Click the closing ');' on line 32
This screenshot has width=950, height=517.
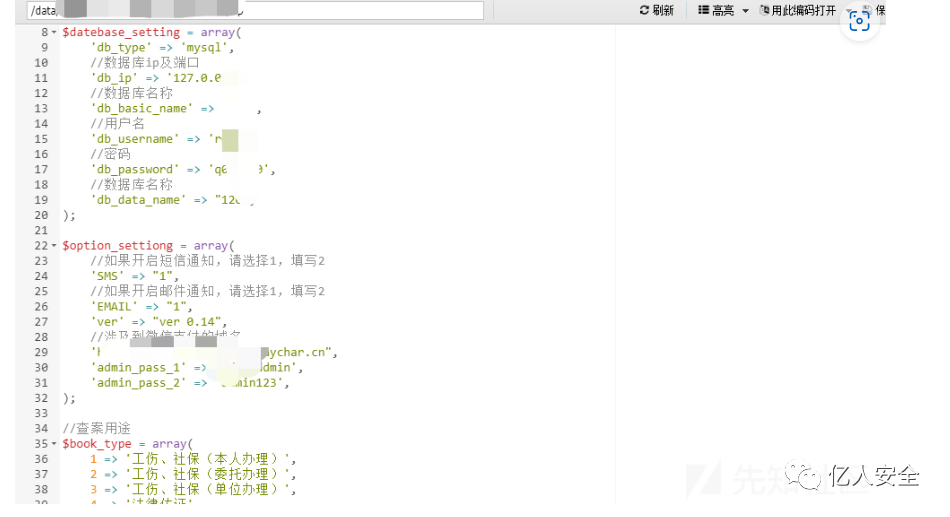tap(69, 398)
